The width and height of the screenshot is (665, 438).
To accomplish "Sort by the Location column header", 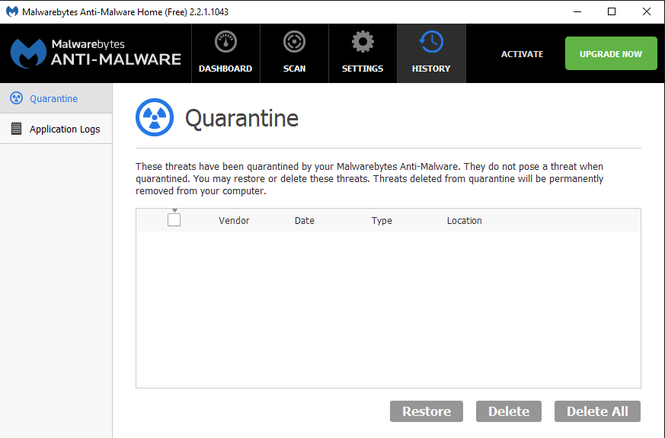I will (x=464, y=220).
